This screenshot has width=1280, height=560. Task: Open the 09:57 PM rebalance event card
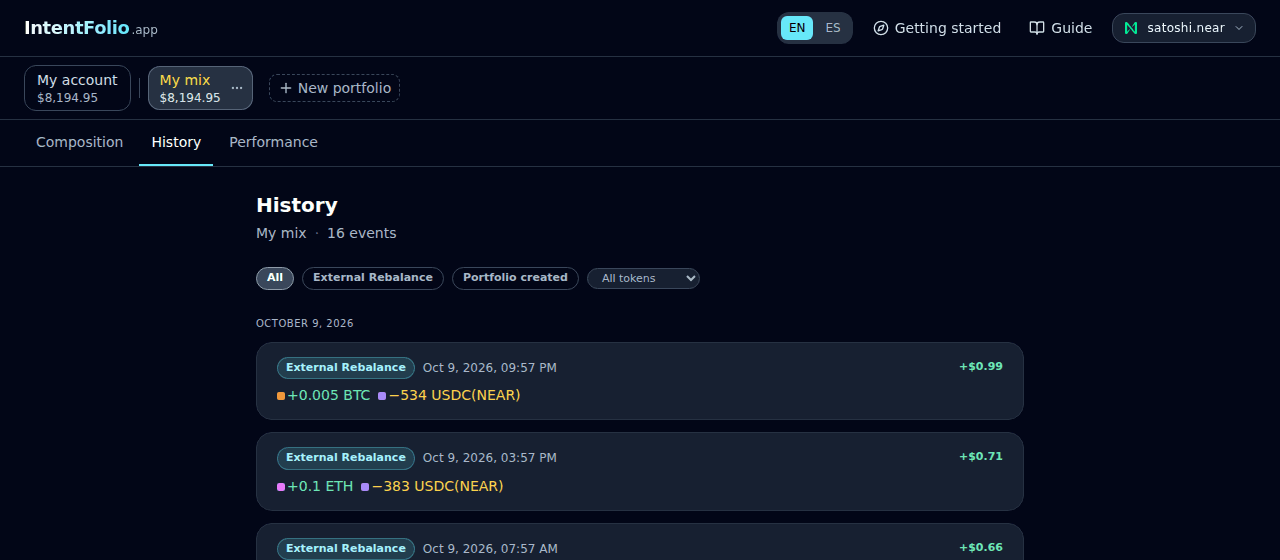pyautogui.click(x=640, y=381)
